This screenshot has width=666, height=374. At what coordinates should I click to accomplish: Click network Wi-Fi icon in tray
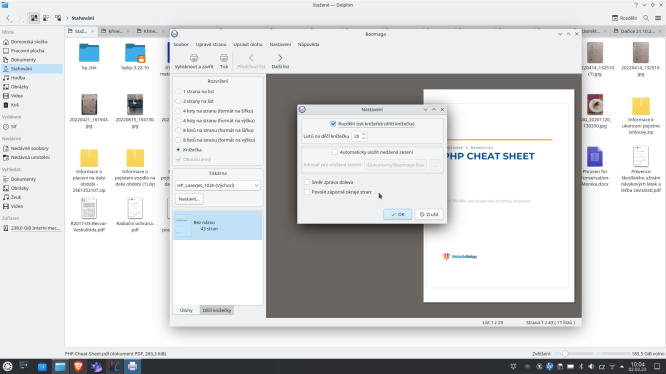coord(612,366)
